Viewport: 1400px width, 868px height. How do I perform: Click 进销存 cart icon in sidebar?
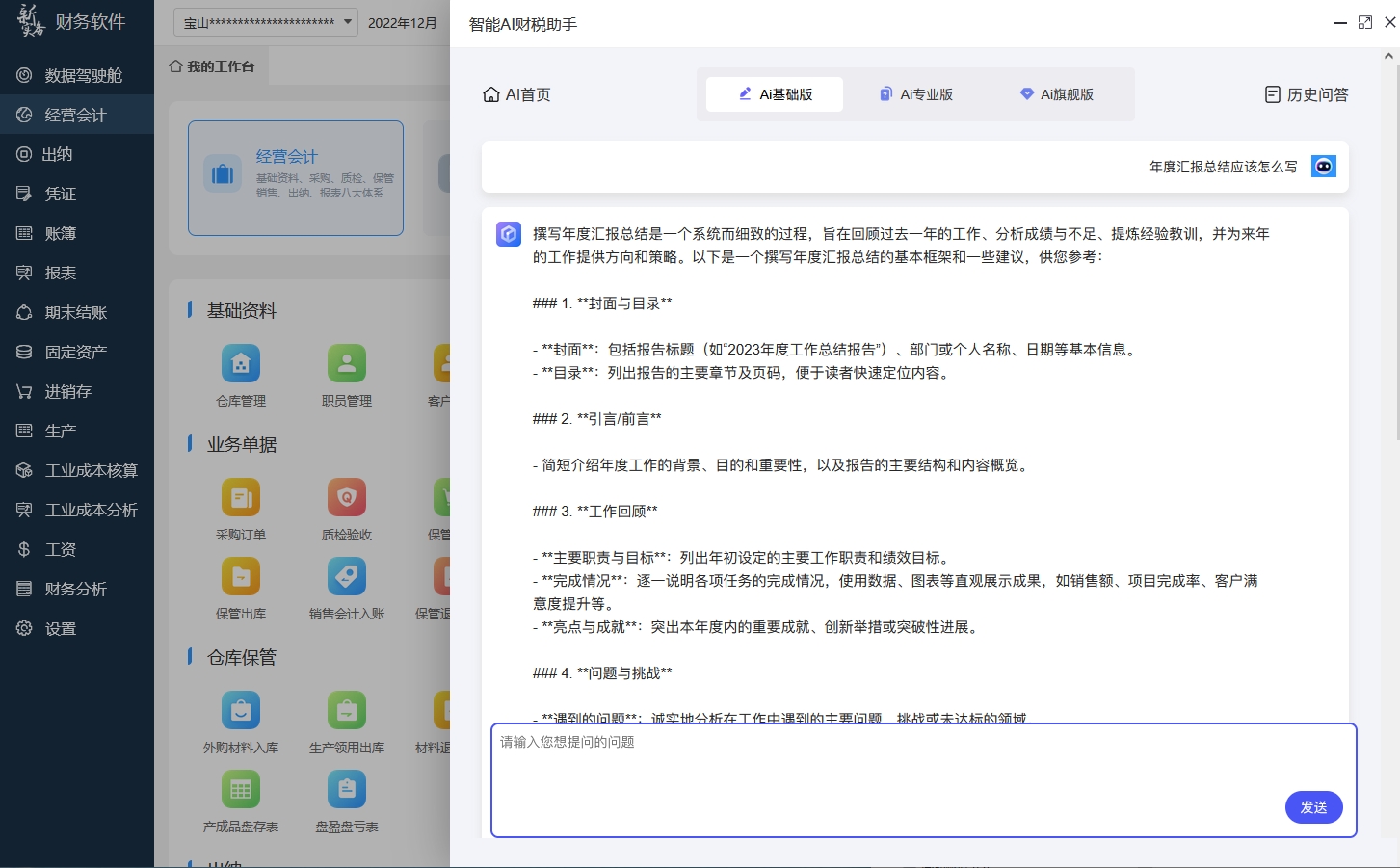[24, 391]
